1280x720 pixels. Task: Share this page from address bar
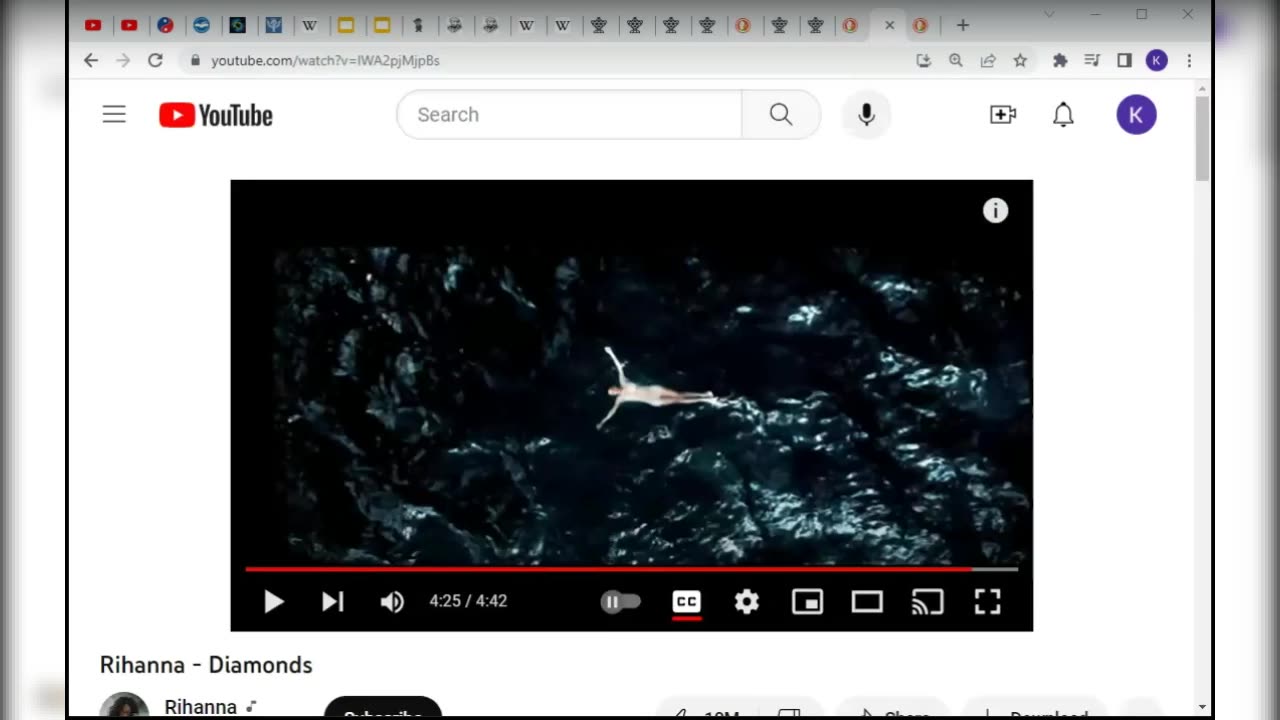point(988,60)
